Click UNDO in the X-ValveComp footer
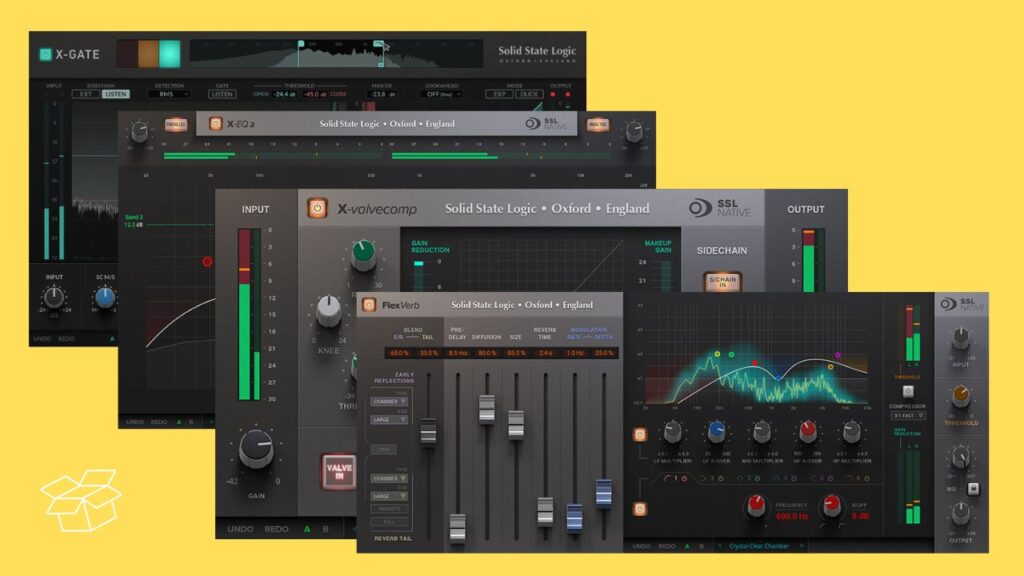Image resolution: width=1024 pixels, height=576 pixels. 240,529
